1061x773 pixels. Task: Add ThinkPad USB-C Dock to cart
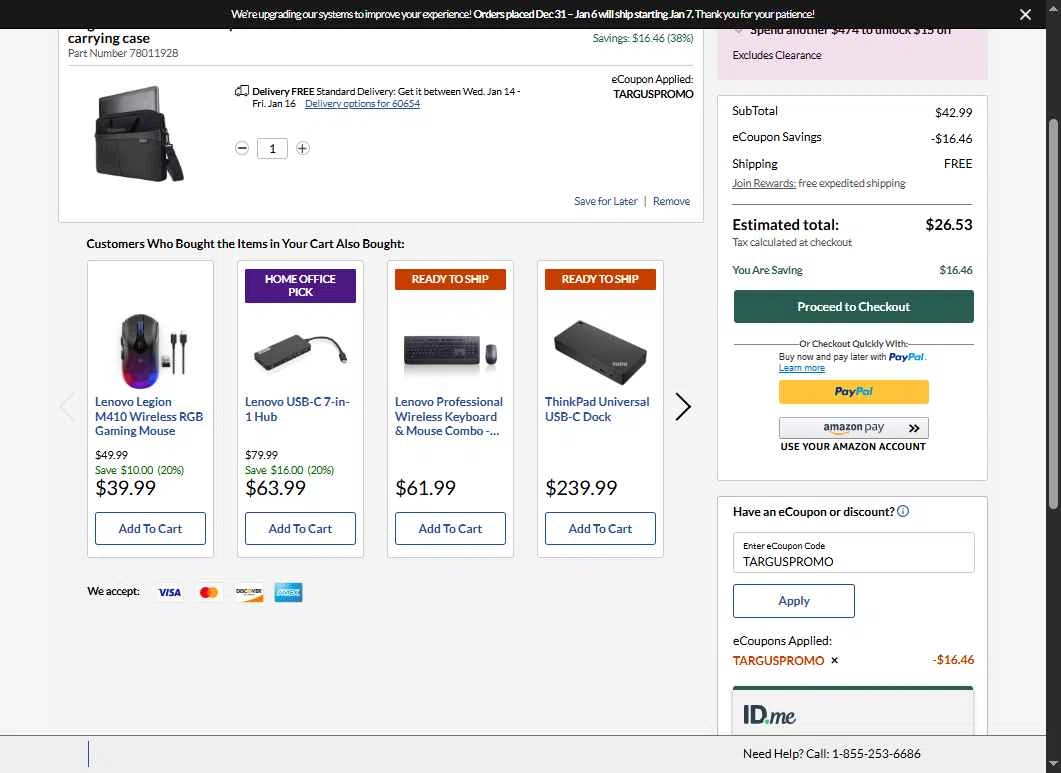click(600, 529)
